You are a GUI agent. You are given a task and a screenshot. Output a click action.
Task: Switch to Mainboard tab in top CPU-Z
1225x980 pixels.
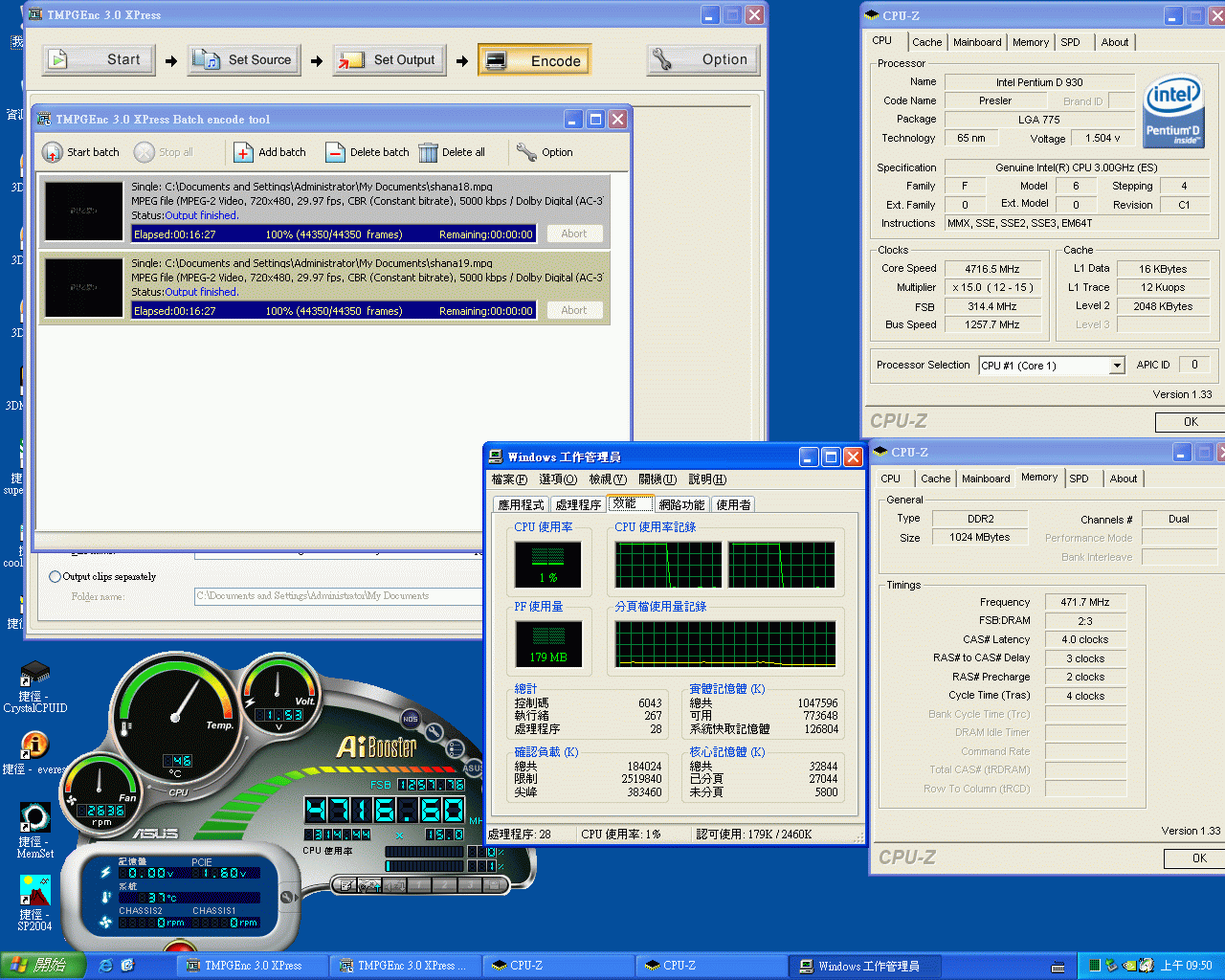pyautogui.click(x=977, y=42)
